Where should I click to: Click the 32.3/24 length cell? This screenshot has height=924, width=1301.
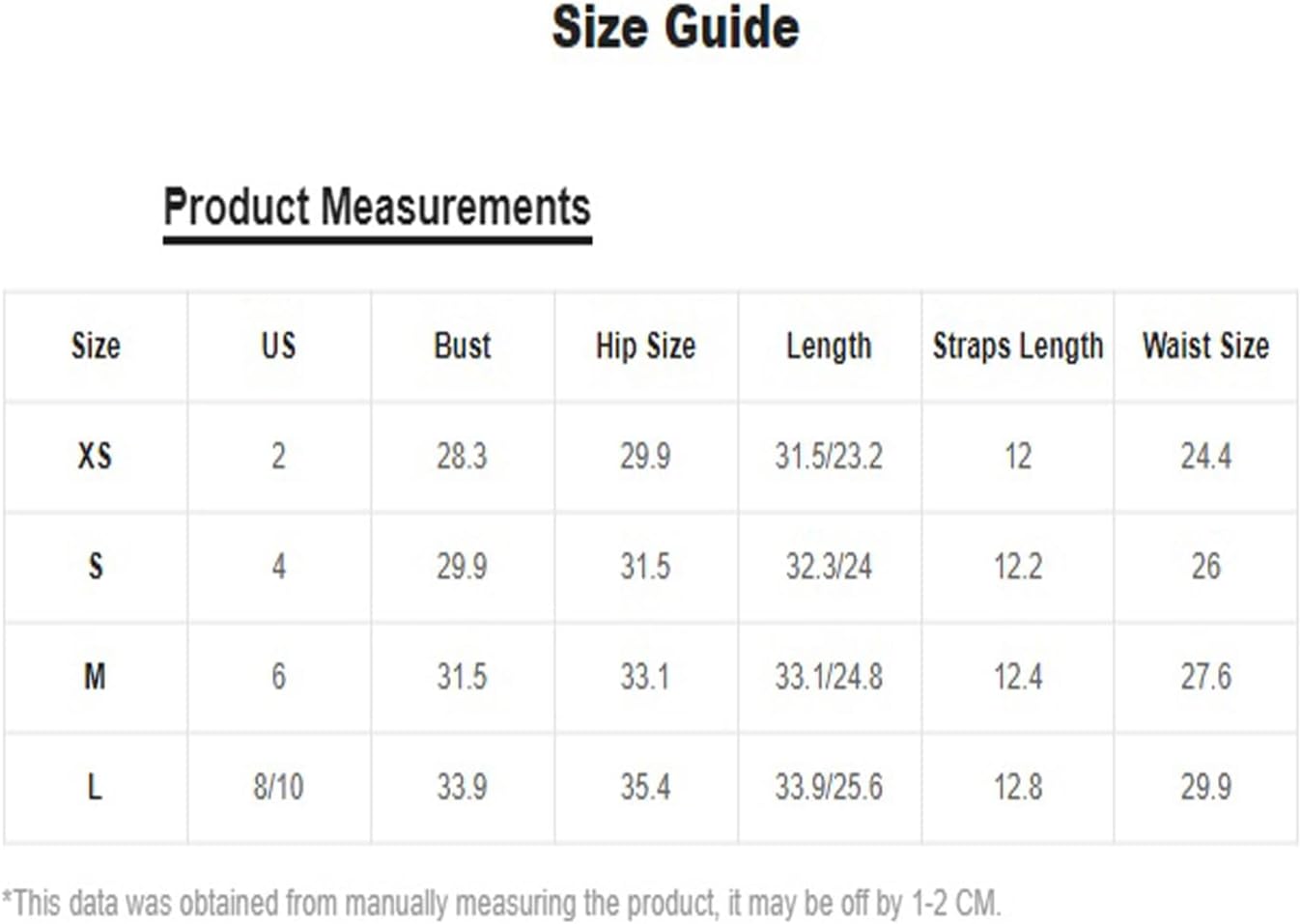(x=829, y=566)
